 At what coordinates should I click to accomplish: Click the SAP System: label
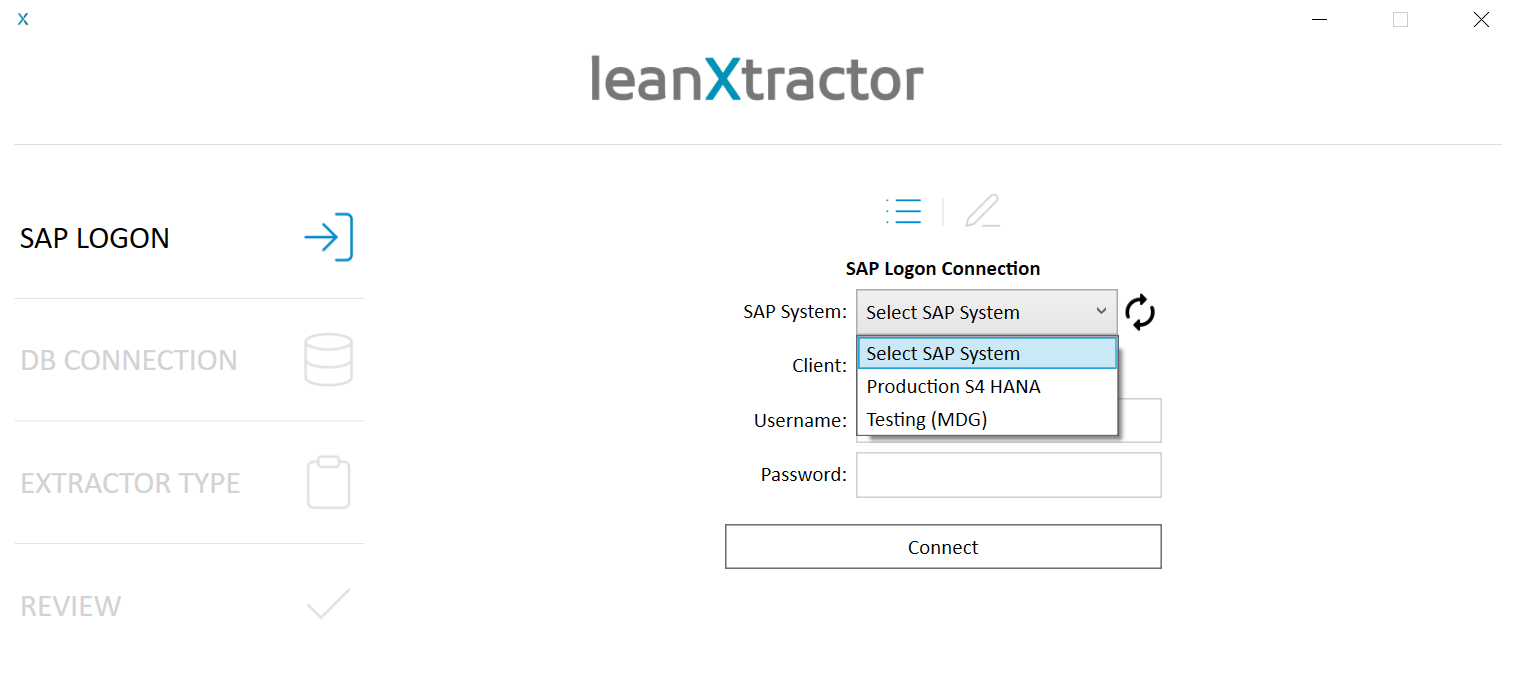pyautogui.click(x=795, y=311)
